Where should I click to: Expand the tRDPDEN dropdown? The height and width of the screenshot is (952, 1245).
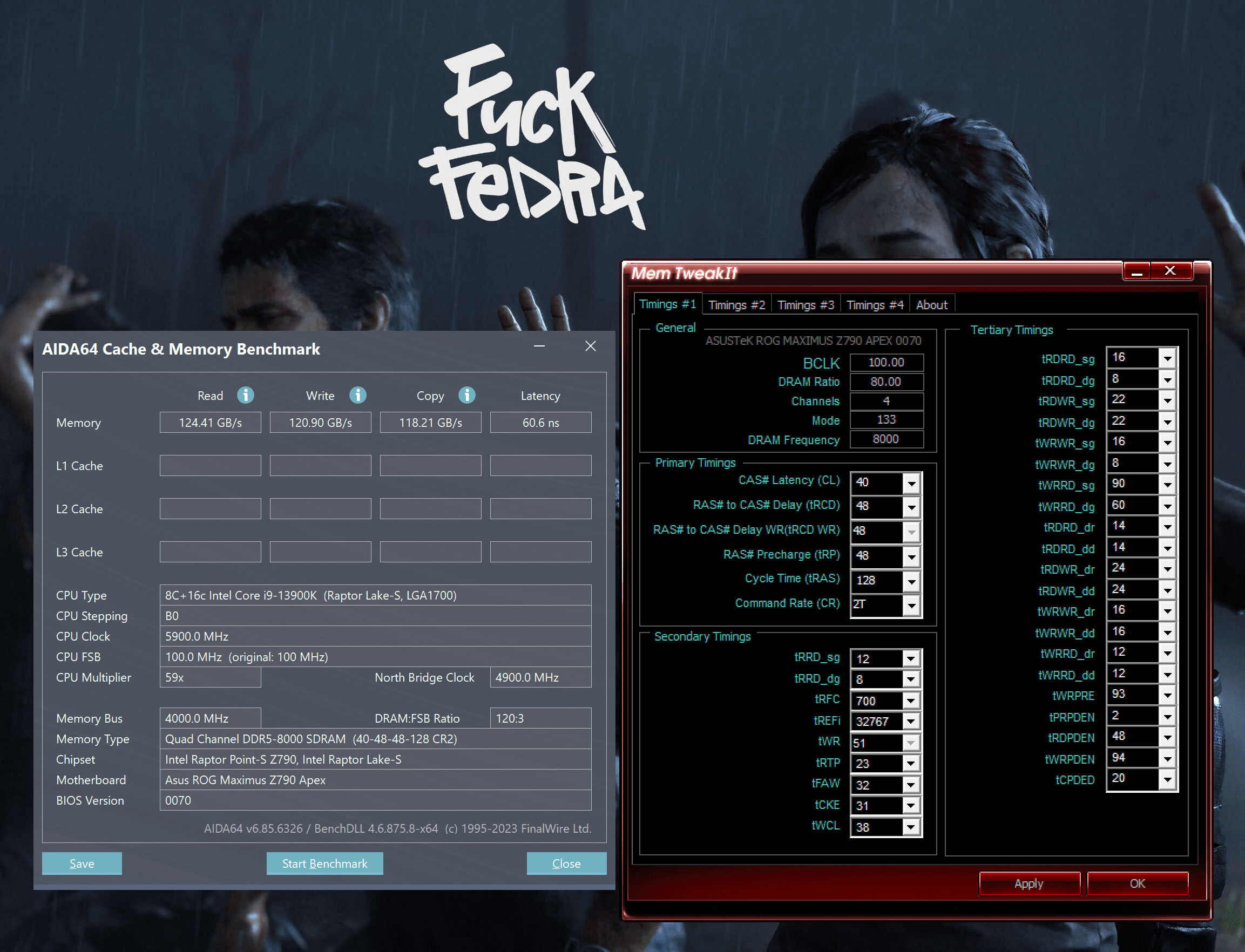coord(1168,737)
